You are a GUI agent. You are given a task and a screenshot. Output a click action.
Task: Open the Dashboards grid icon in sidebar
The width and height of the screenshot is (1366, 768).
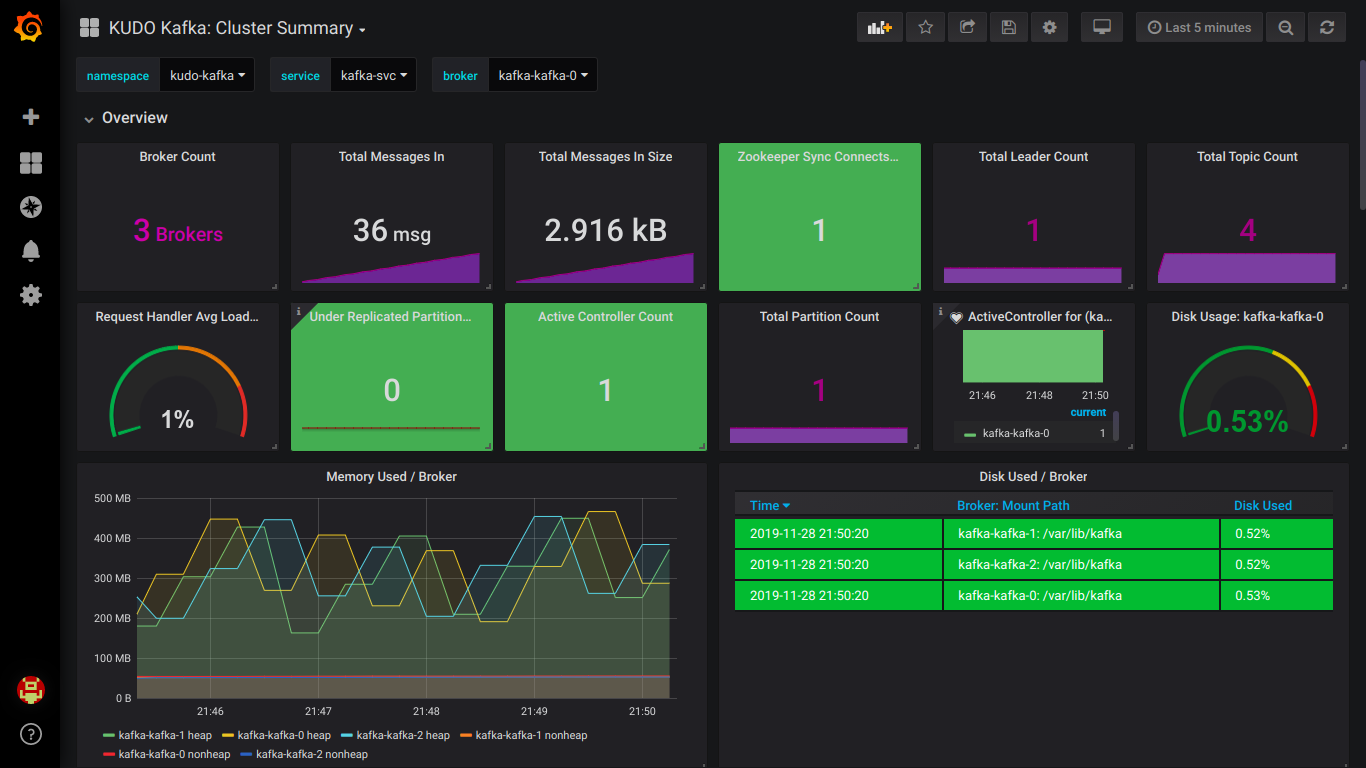coord(31,163)
